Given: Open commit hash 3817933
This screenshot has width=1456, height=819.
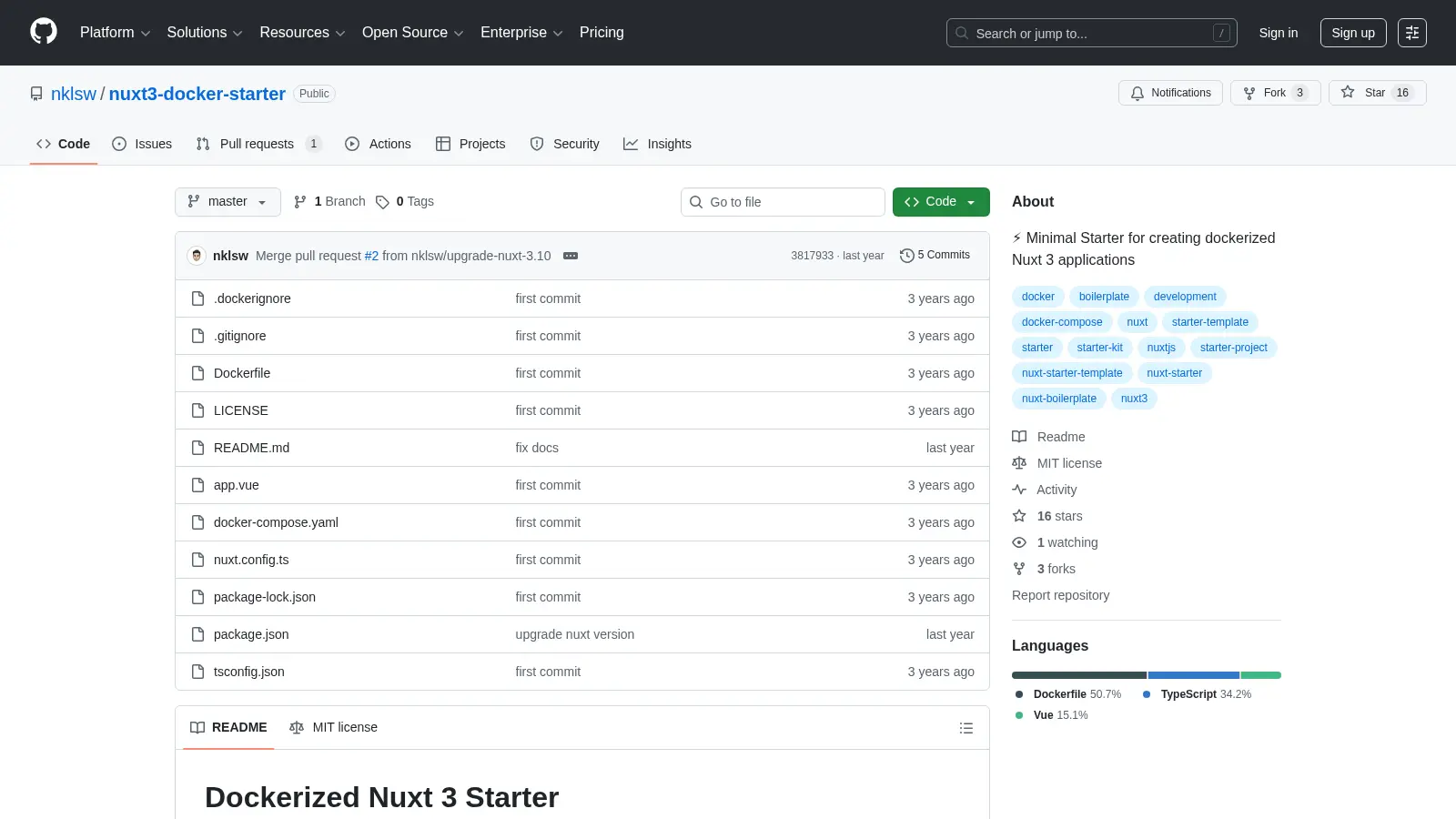Looking at the screenshot, I should 812,256.
